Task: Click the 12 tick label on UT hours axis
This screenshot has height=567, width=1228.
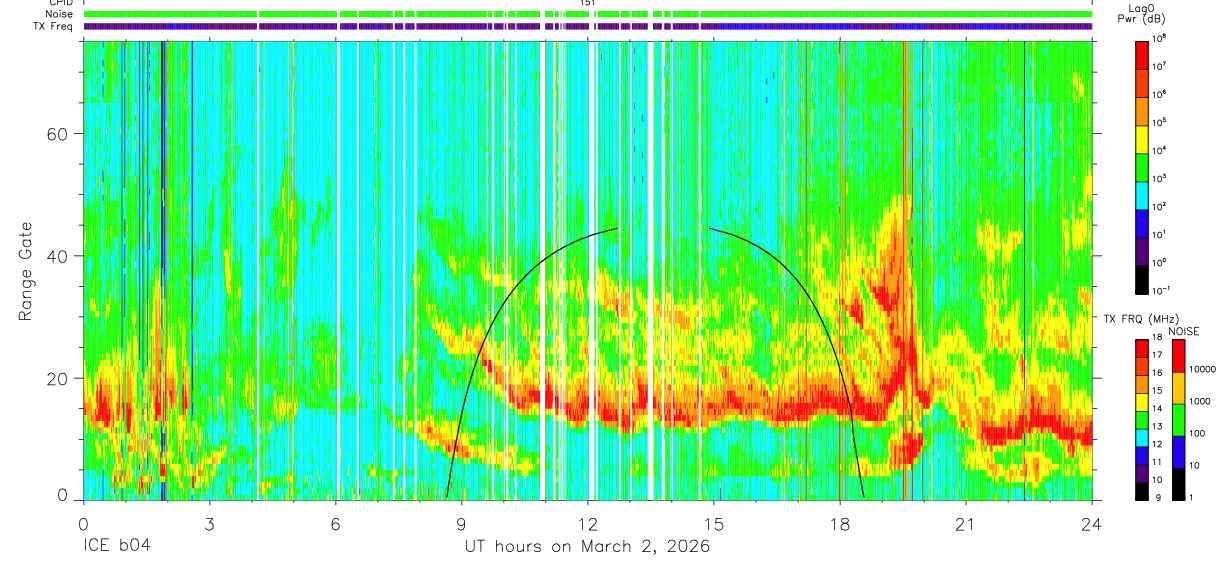Action: pyautogui.click(x=588, y=524)
